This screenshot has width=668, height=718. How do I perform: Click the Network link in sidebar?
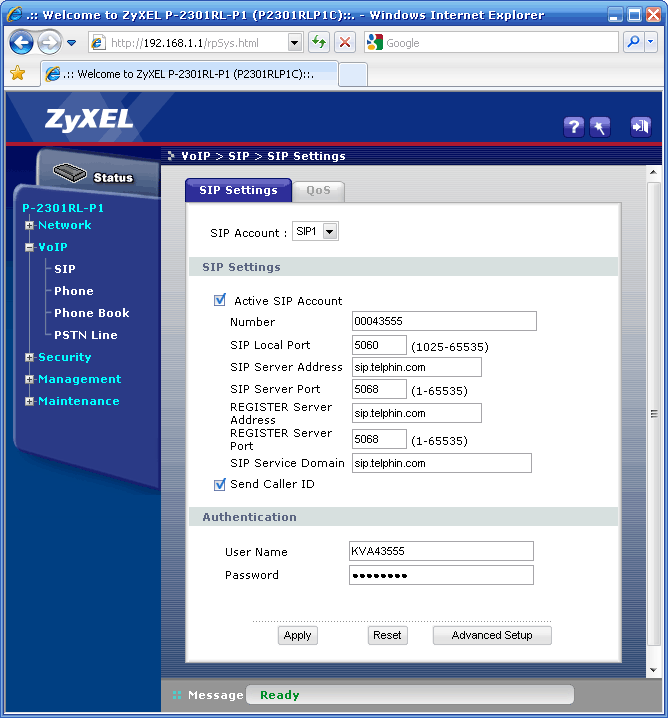[x=65, y=225]
